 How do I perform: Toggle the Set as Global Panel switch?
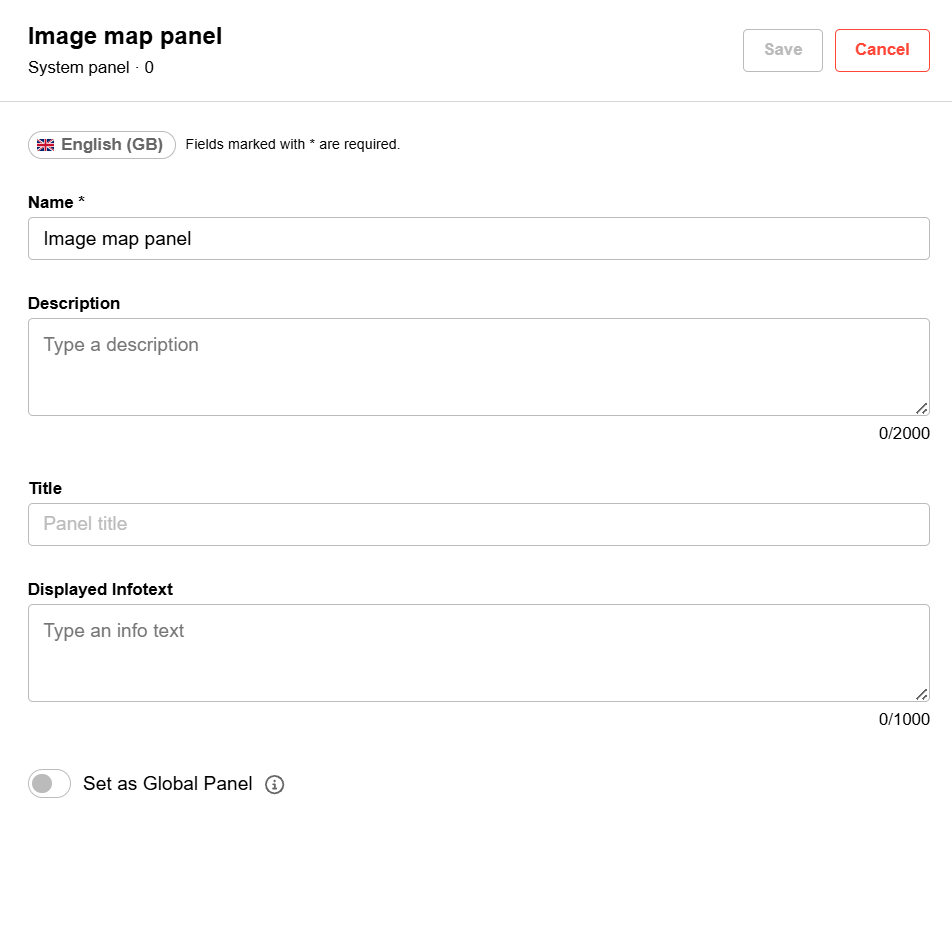click(50, 784)
